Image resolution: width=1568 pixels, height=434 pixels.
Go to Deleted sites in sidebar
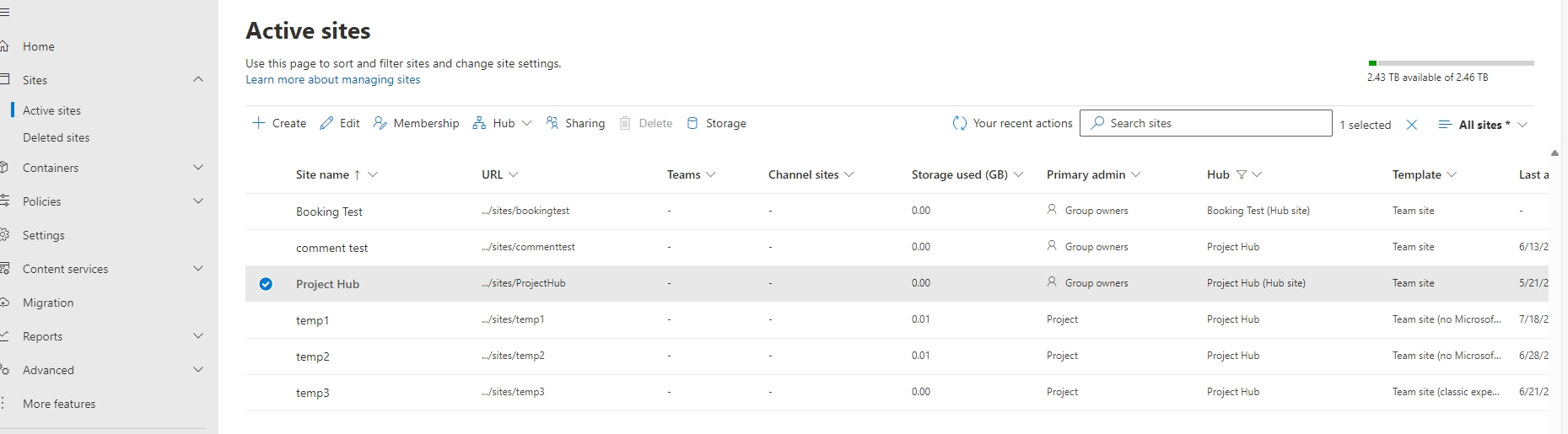pyautogui.click(x=56, y=137)
